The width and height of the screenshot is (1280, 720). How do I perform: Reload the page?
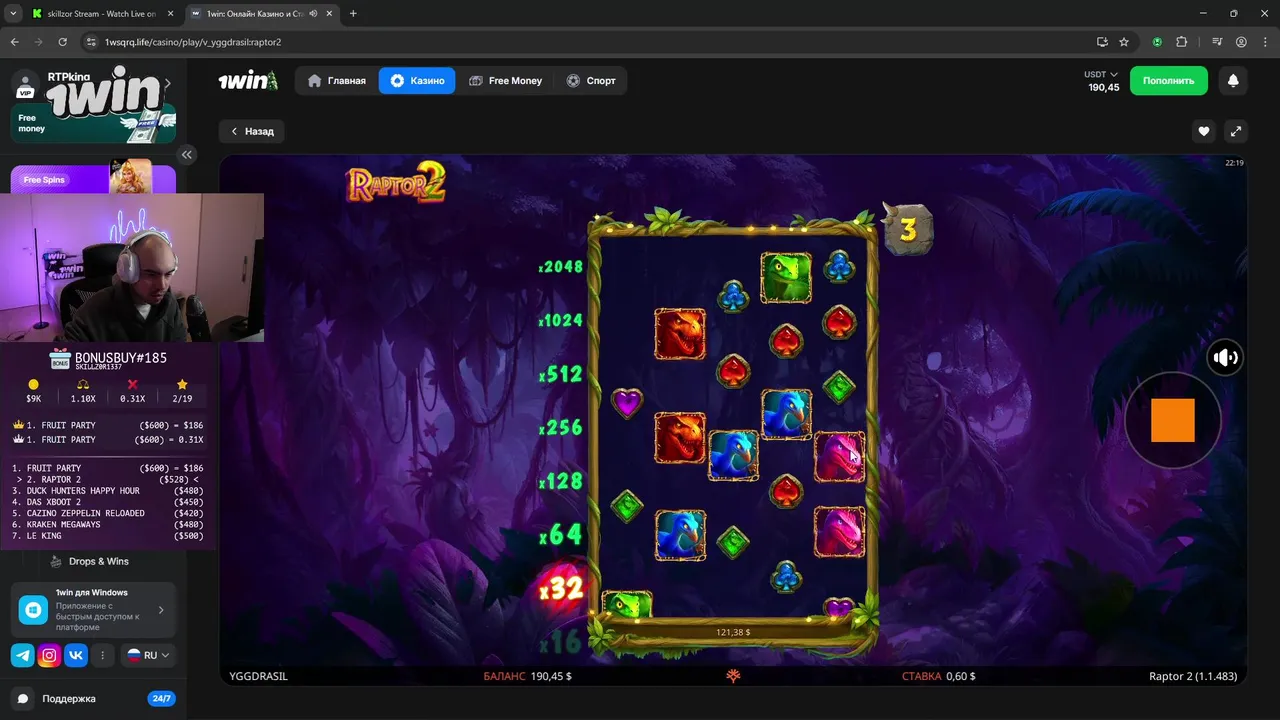[x=63, y=42]
